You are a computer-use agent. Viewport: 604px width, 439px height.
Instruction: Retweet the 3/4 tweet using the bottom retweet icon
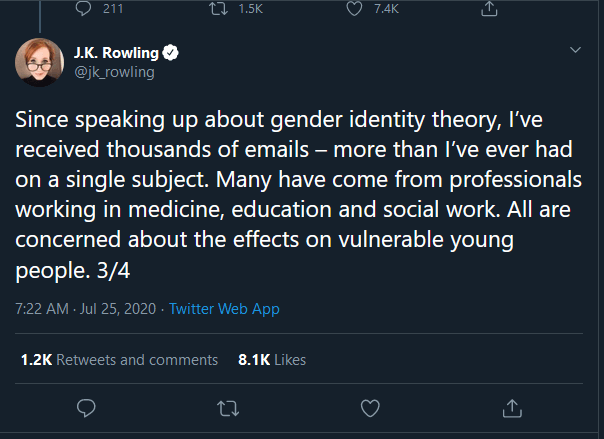pos(228,408)
